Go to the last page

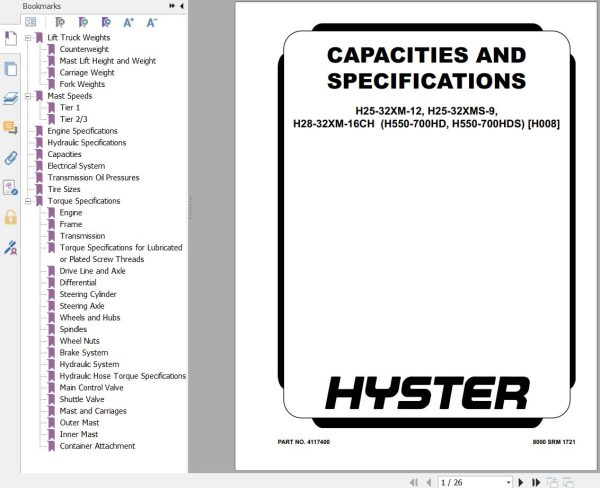(536, 482)
